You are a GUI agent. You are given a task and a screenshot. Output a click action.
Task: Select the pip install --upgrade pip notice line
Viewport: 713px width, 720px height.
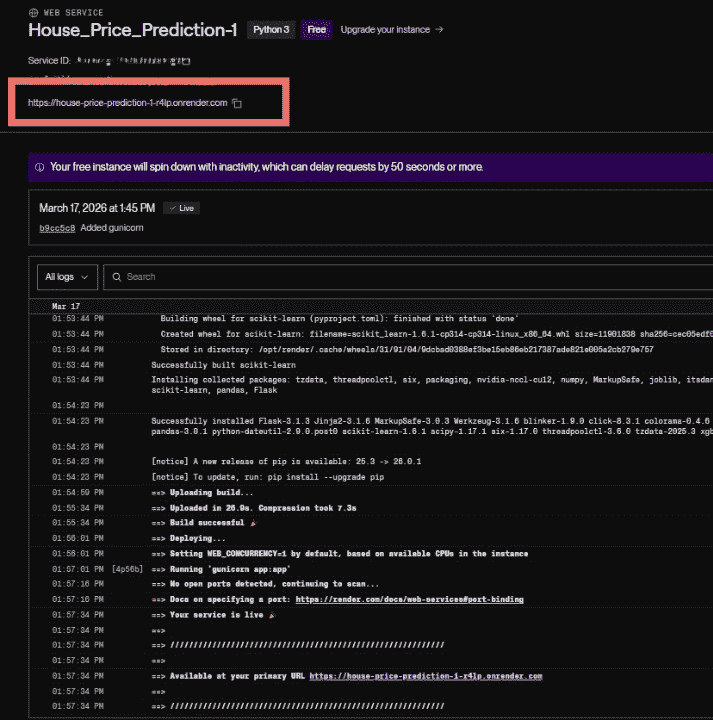point(268,478)
